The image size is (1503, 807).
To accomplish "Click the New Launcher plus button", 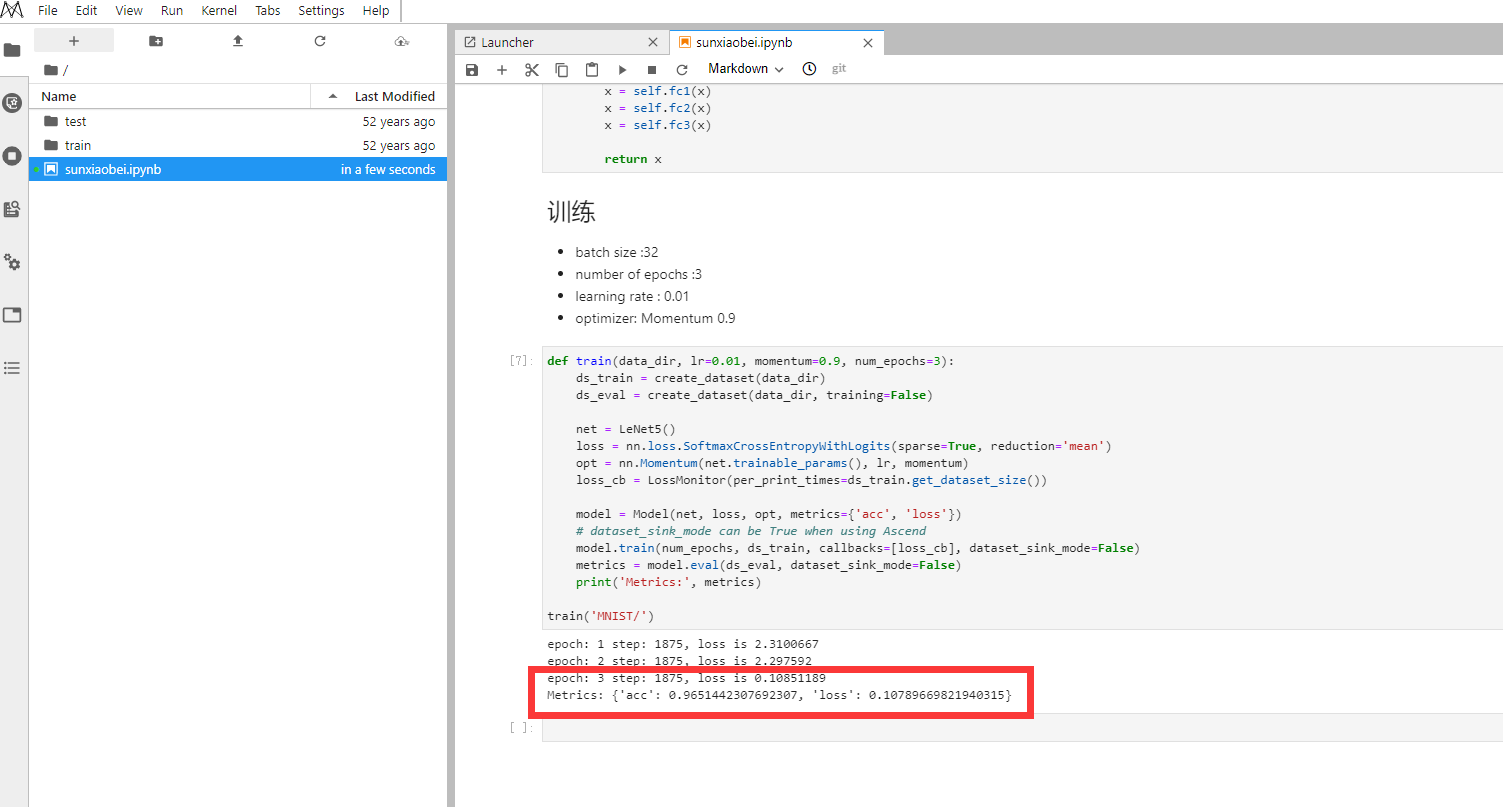I will (74, 41).
